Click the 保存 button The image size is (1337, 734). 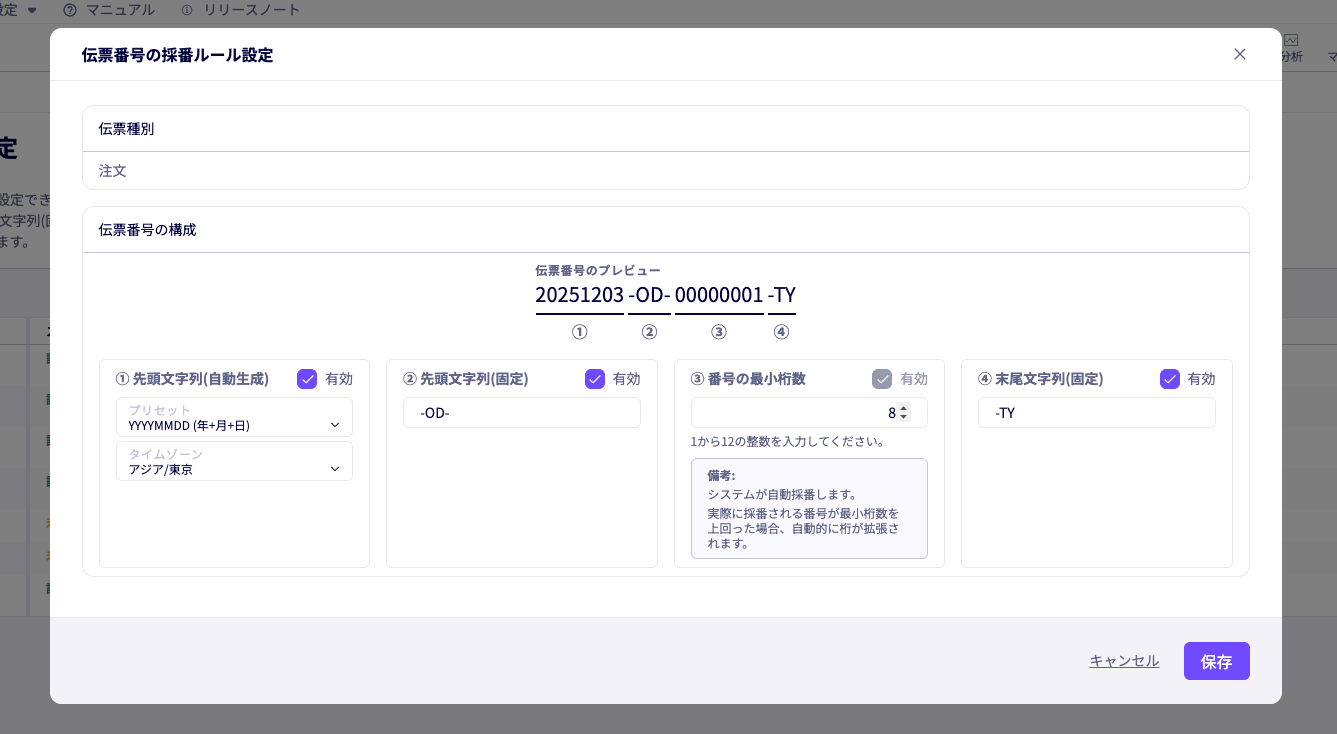1216,661
